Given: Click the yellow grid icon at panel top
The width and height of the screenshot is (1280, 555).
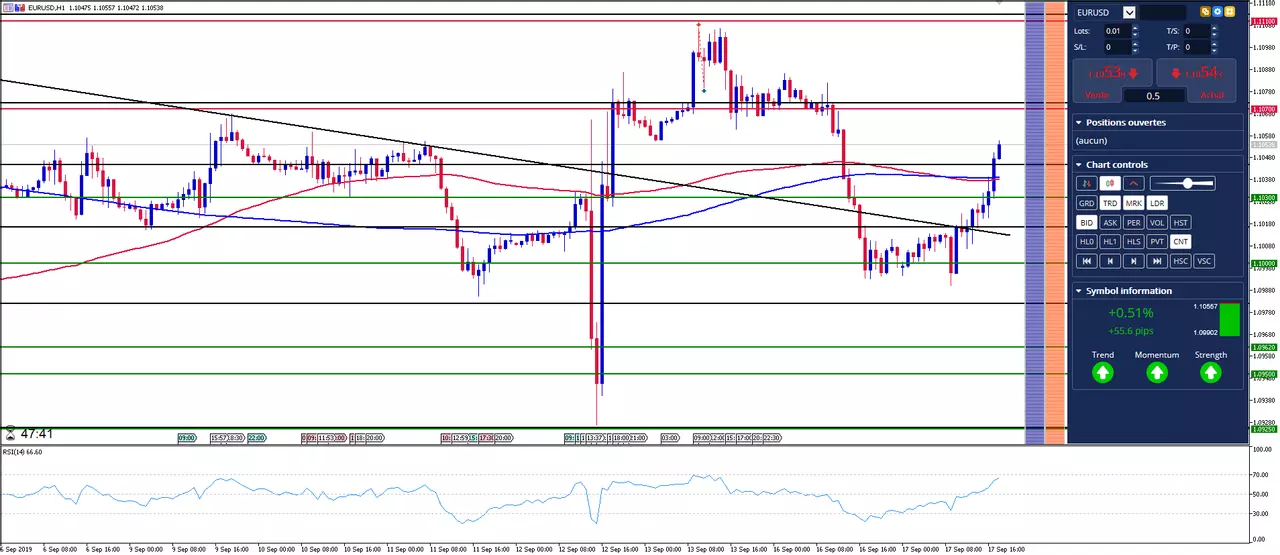Looking at the screenshot, I should (x=1229, y=12).
